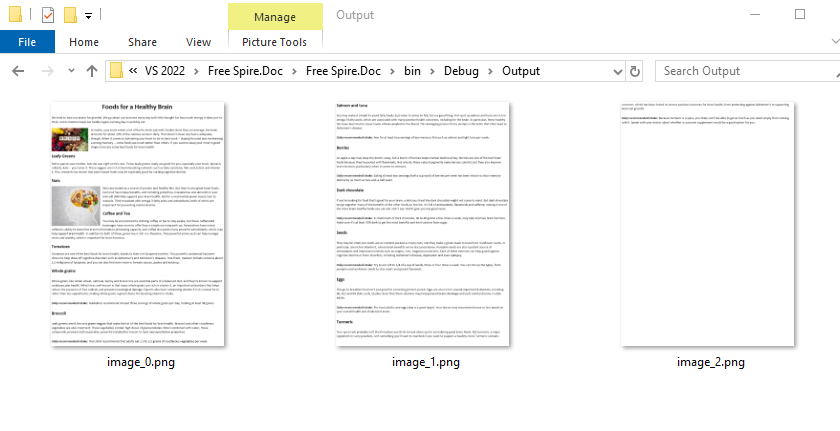The width and height of the screenshot is (840, 431).
Task: Maximize the Output window
Action: (800, 14)
